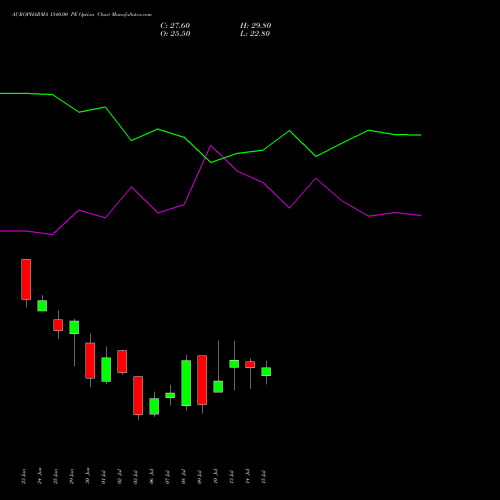The width and height of the screenshot is (500, 500).
Task: Click the chart title text AUROPHARMA 1540.00 PE
Action: 44,15
